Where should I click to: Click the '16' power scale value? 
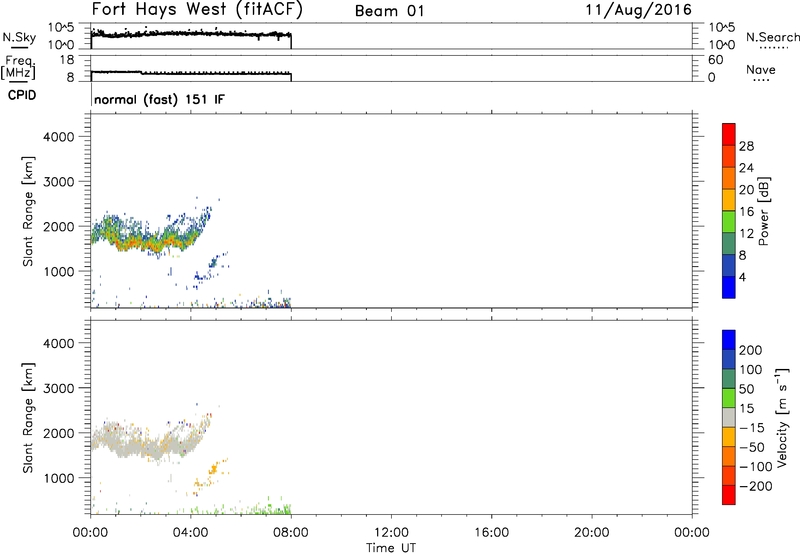pos(746,212)
